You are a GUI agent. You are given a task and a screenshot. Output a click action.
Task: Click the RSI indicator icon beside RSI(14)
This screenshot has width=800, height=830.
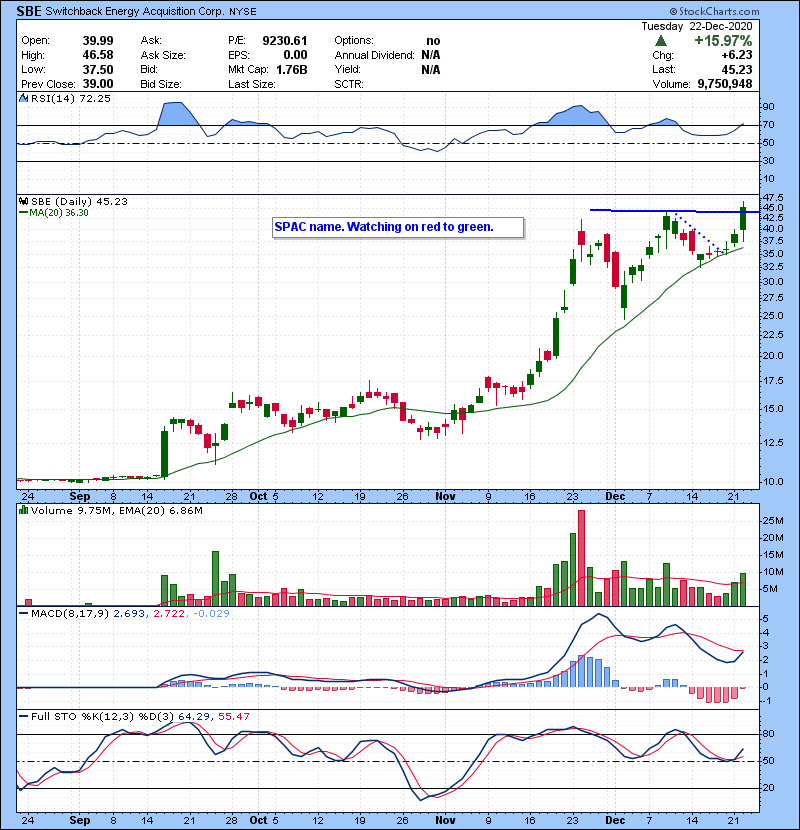pyautogui.click(x=23, y=98)
